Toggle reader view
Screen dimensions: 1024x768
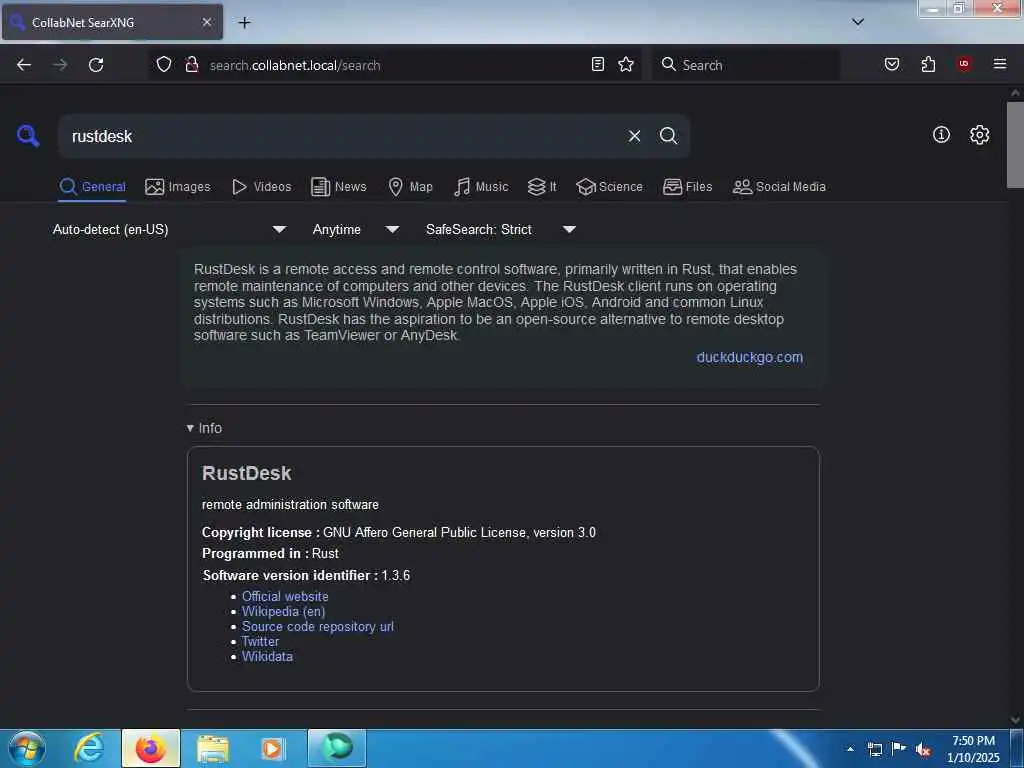tap(598, 64)
